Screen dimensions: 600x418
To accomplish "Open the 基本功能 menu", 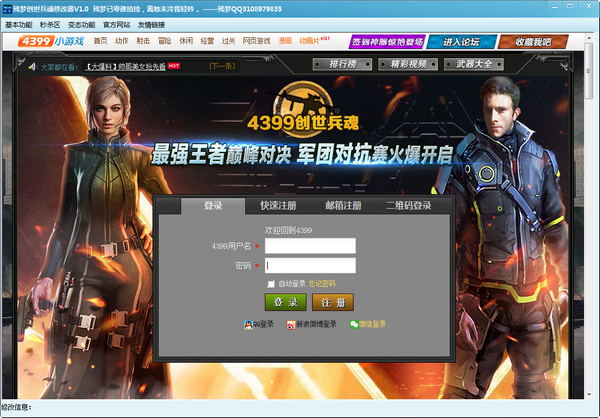I will (x=18, y=25).
